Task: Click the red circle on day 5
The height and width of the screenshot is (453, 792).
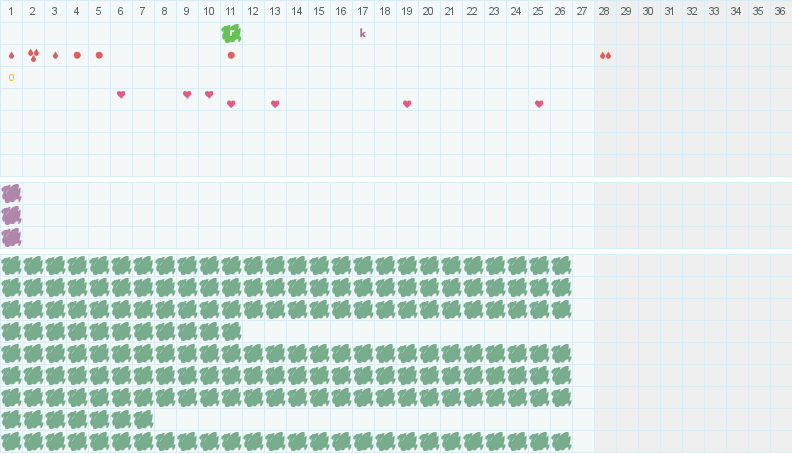Action: click(x=99, y=55)
